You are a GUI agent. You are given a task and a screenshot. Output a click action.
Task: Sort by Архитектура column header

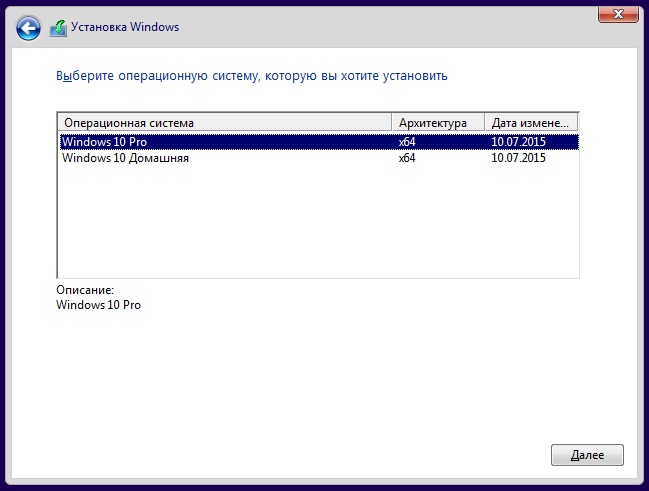438,123
